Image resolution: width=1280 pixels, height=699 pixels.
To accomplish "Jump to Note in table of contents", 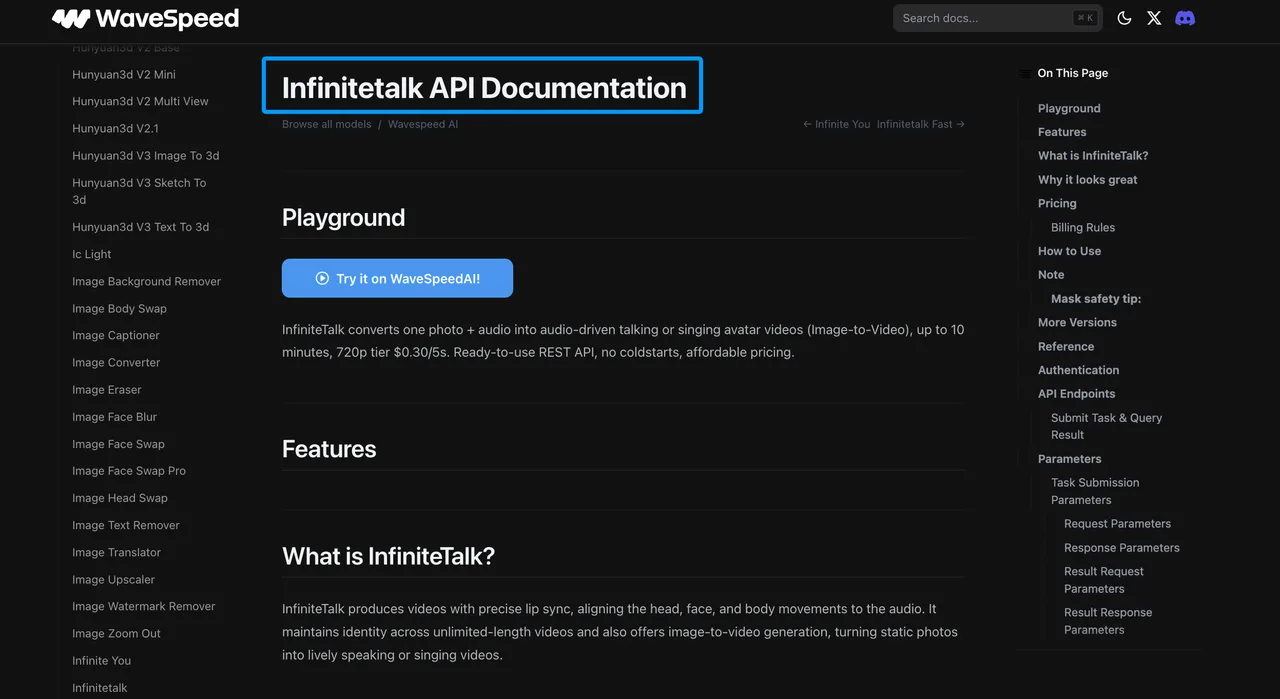I will point(1051,274).
